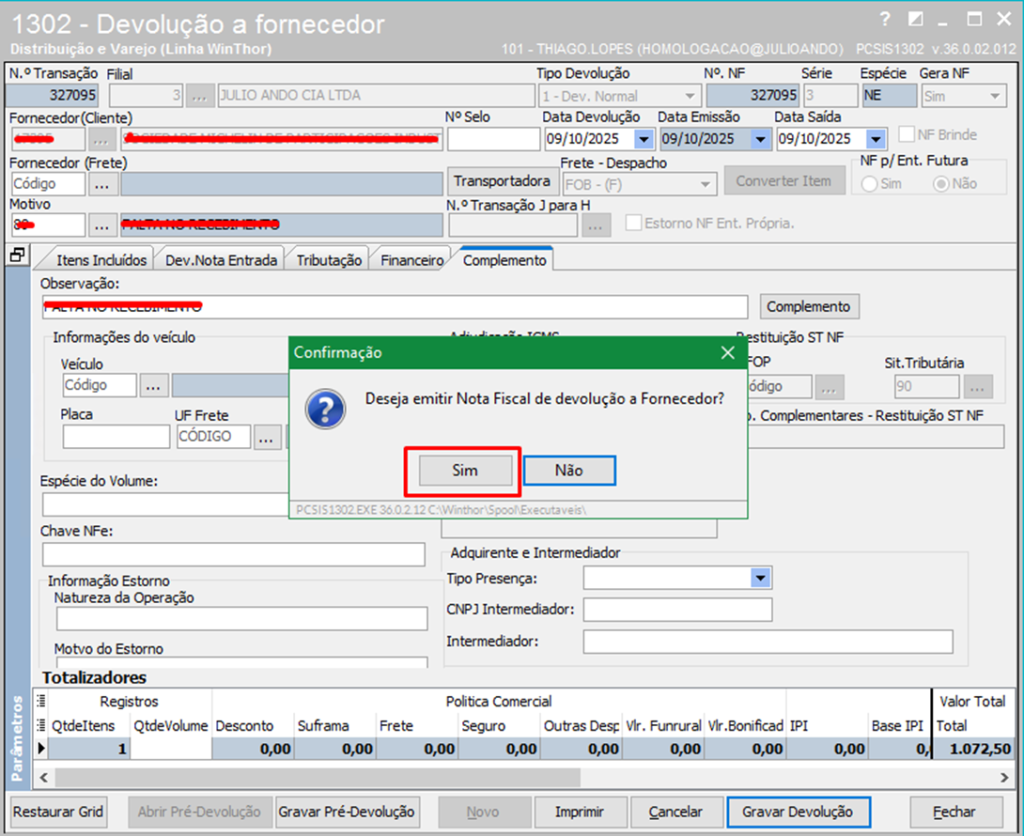Click the panel icon left of Itens Incluídos tab
Viewport: 1024px width, 836px height.
click(18, 256)
